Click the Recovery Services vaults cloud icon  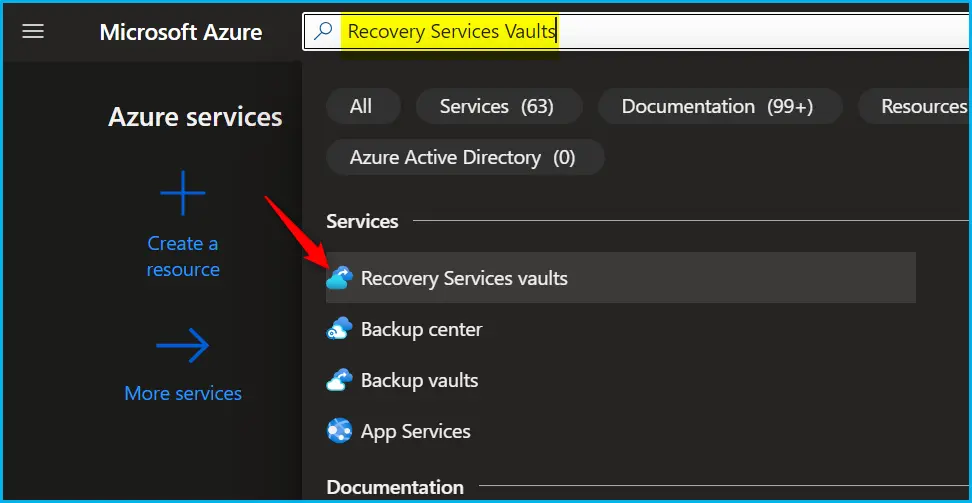coord(340,278)
